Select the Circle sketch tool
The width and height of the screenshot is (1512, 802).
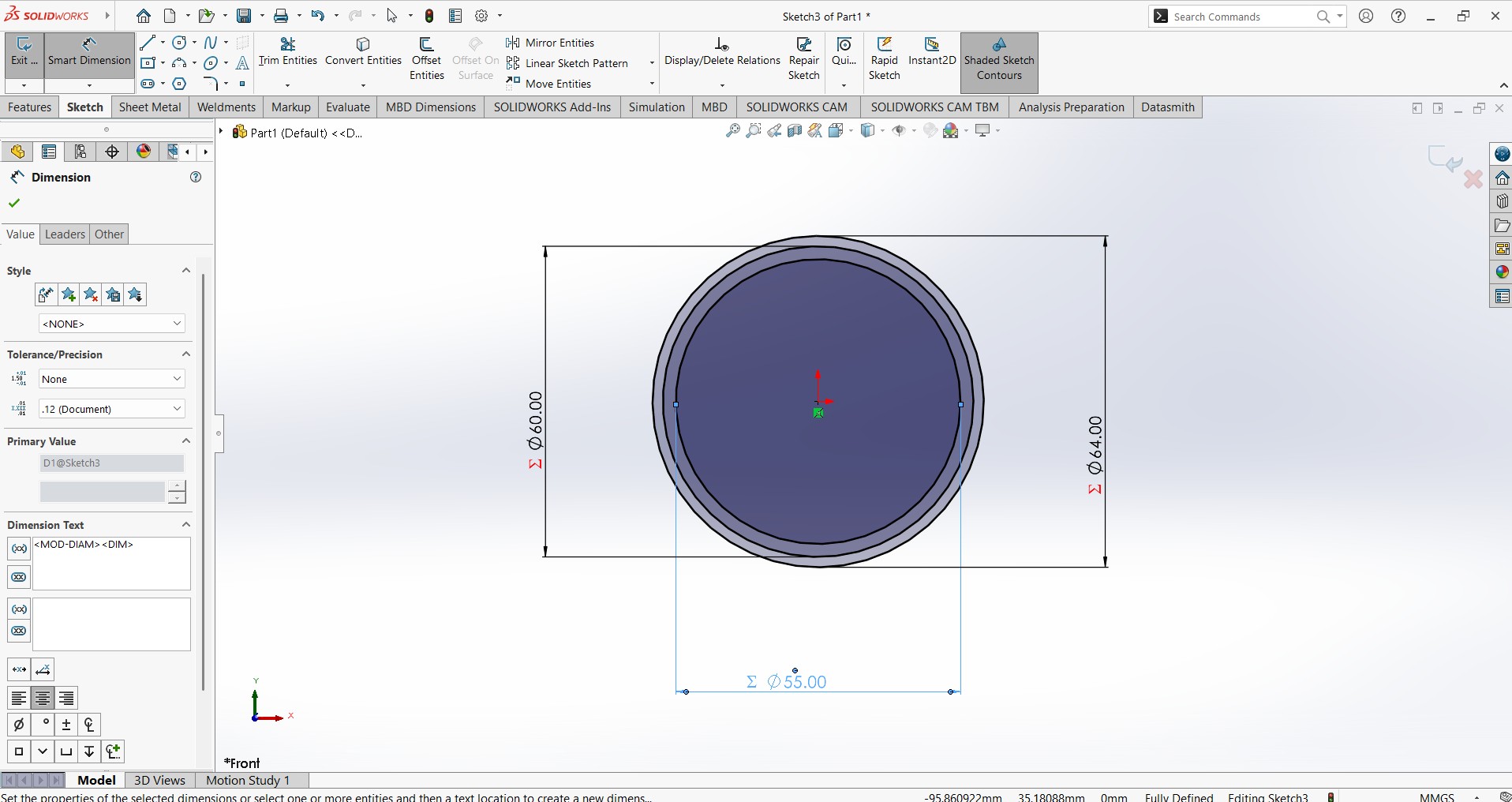(x=180, y=43)
